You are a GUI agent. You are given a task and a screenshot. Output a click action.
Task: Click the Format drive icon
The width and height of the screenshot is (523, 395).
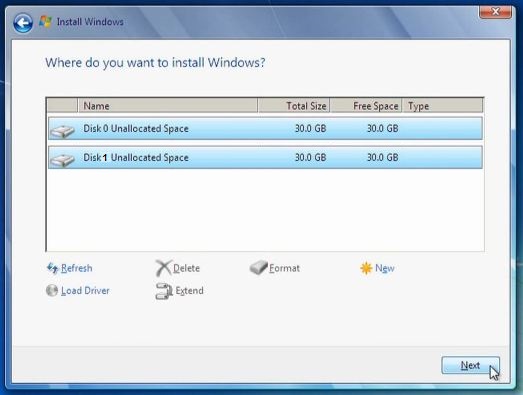point(258,268)
